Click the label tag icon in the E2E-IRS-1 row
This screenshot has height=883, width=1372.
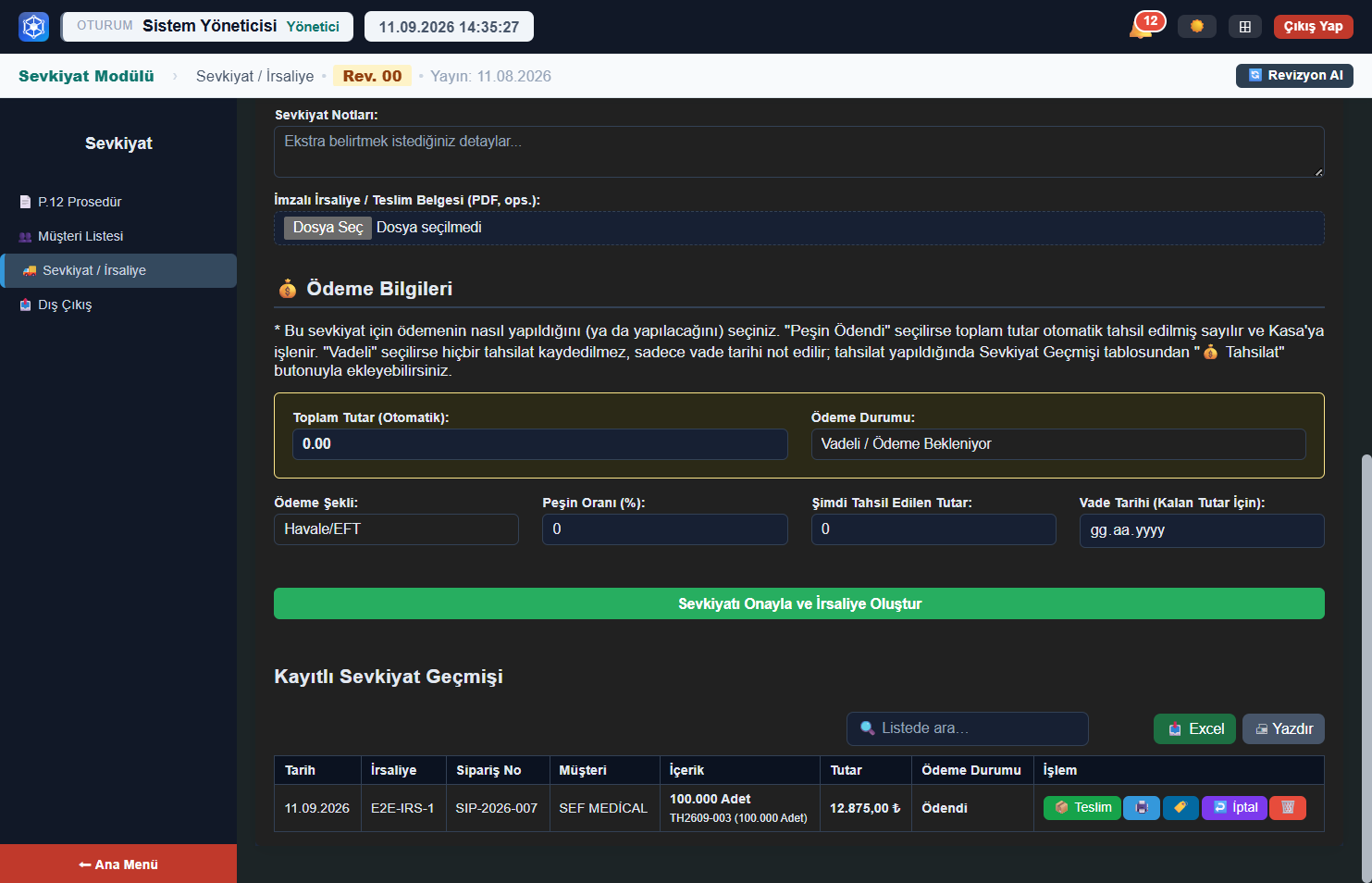(x=1180, y=808)
